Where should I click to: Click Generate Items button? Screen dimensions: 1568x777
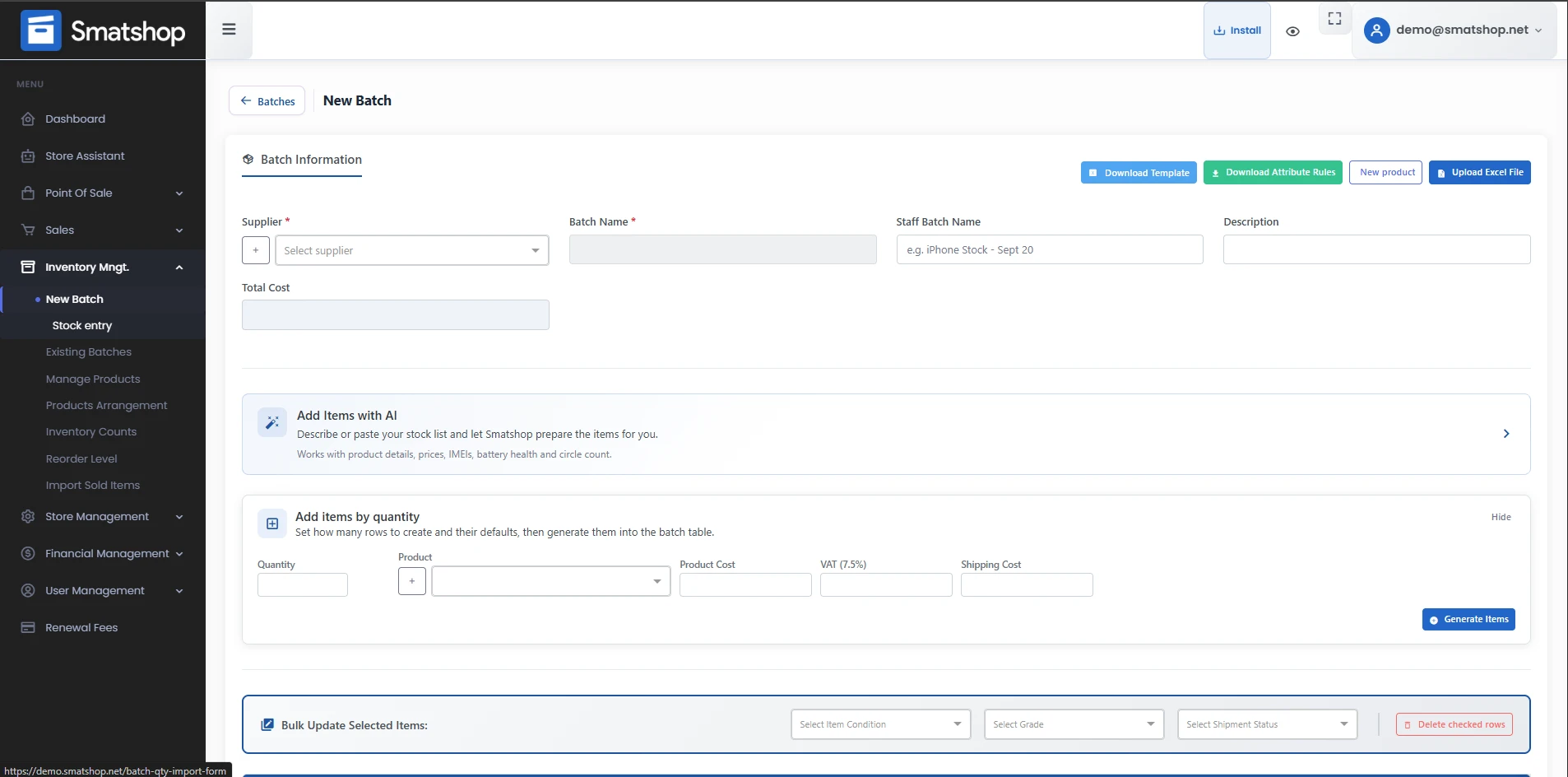pyautogui.click(x=1468, y=619)
